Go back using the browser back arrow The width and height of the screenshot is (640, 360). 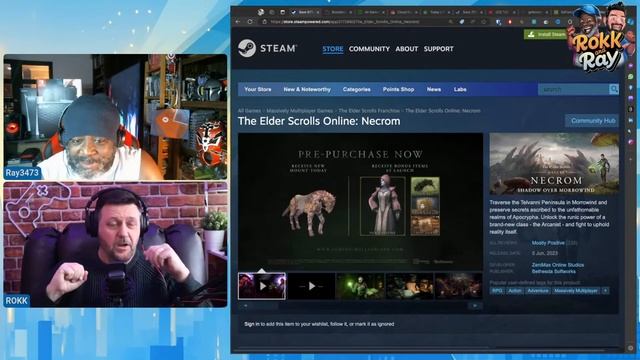point(238,22)
